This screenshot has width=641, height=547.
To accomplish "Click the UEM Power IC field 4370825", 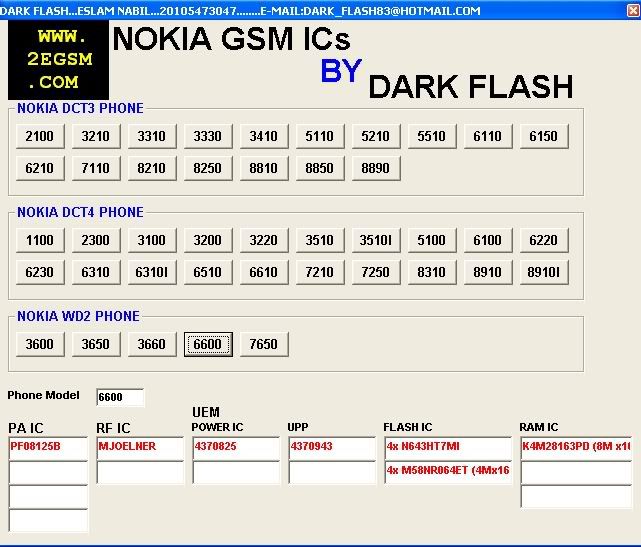I will tap(236, 448).
